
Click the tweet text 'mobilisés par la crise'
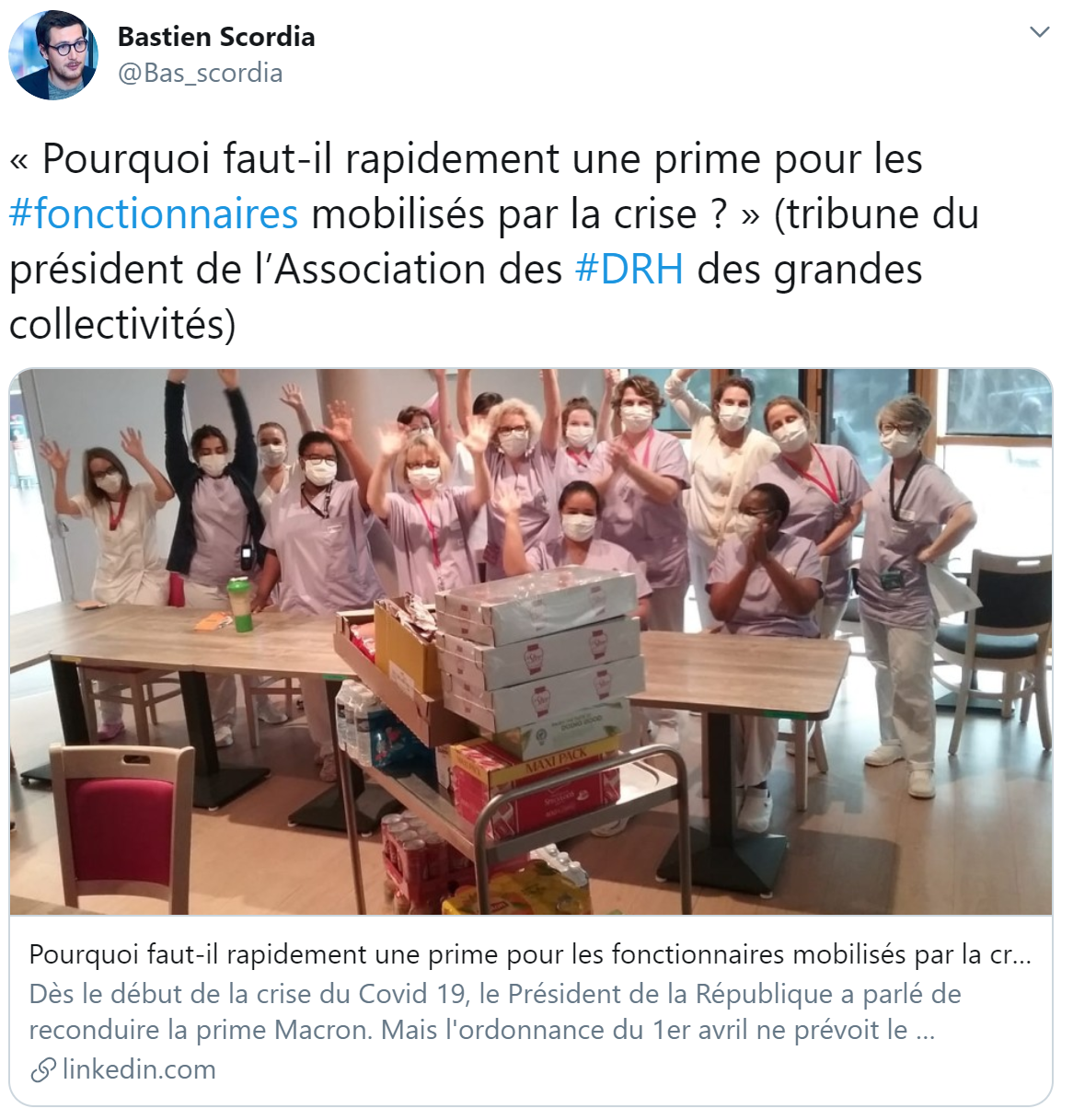(x=505, y=214)
